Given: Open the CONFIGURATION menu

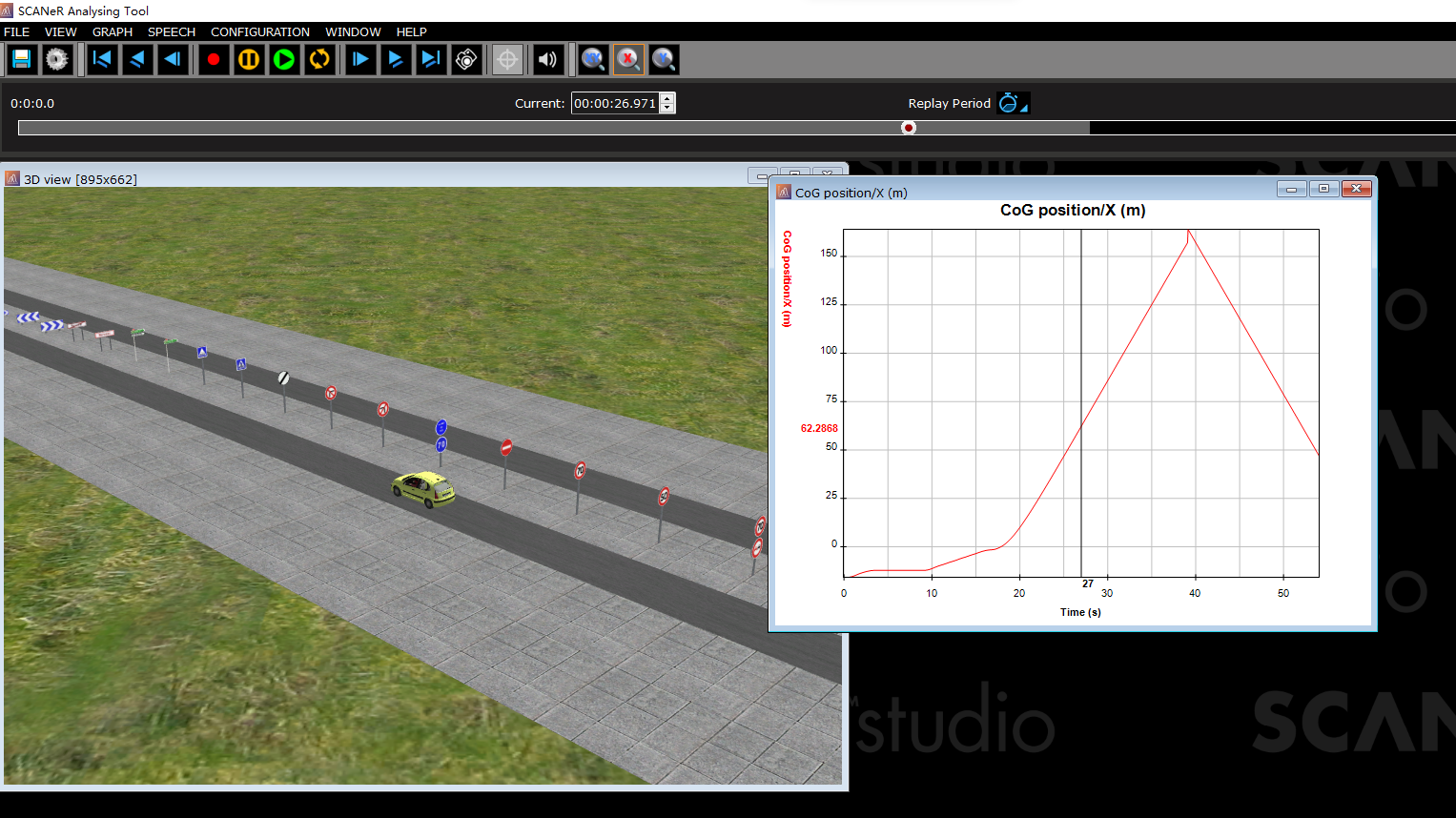Looking at the screenshot, I should pos(259,31).
